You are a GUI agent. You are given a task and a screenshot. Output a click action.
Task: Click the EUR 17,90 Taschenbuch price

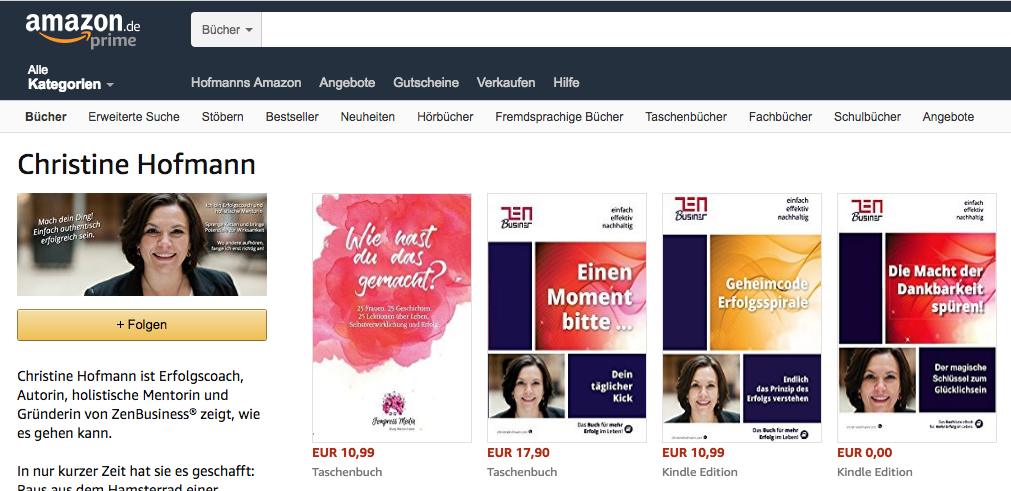pyautogui.click(x=518, y=453)
